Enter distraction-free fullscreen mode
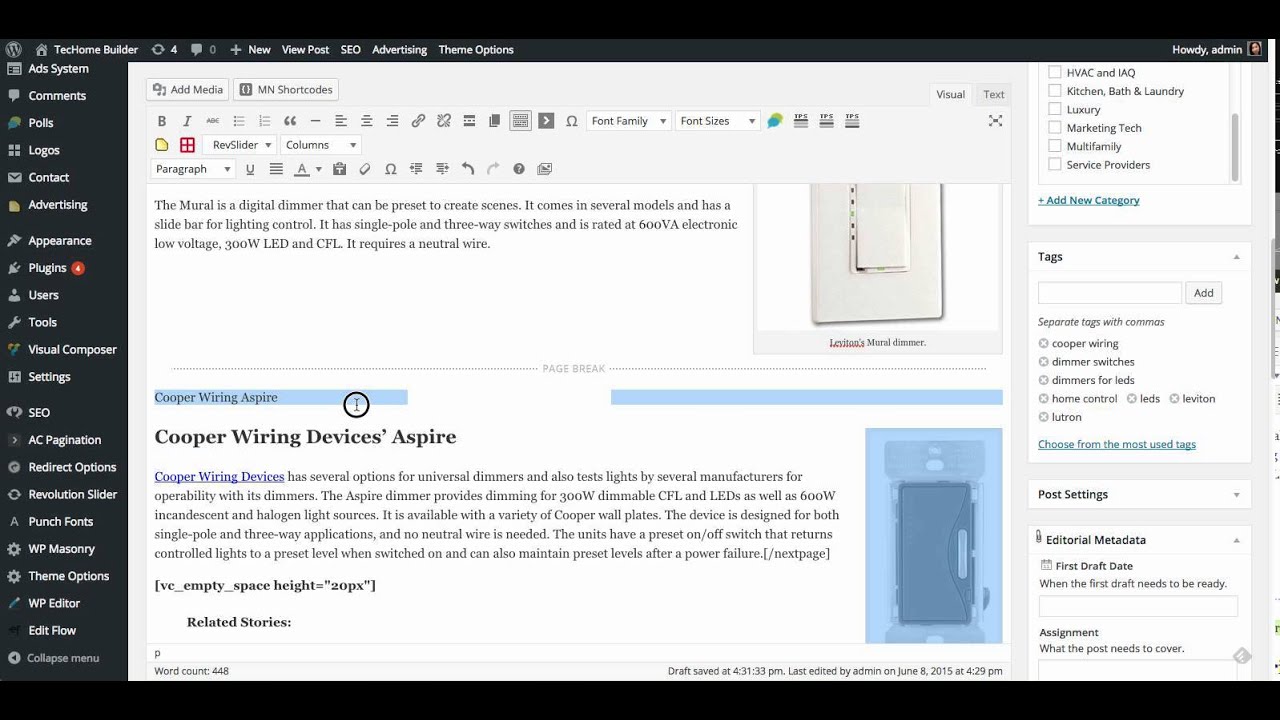Image resolution: width=1280 pixels, height=720 pixels. pyautogui.click(x=995, y=121)
